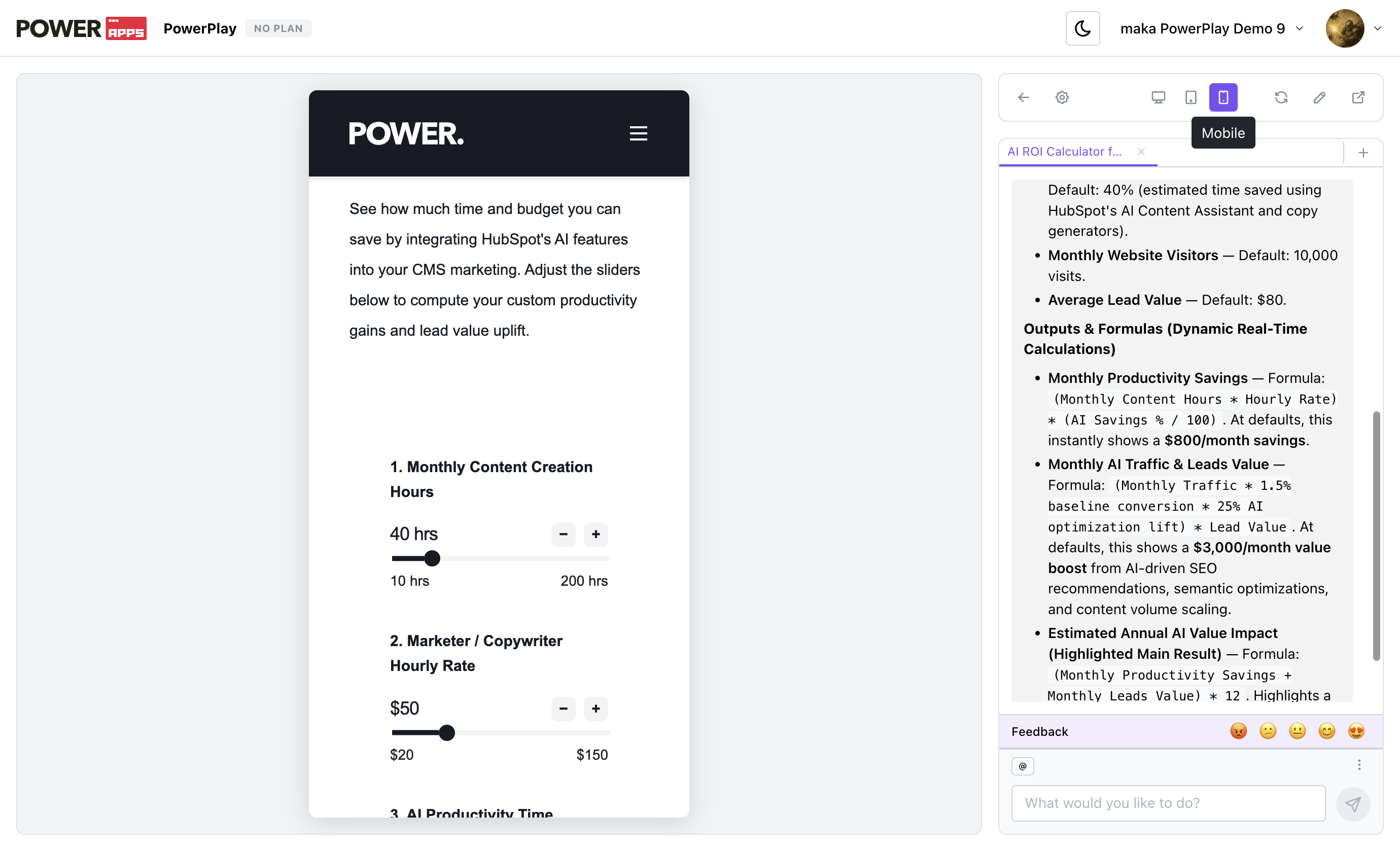This screenshot has width=1400, height=851.
Task: Click the '10 hrs' minimum label
Action: click(x=410, y=581)
